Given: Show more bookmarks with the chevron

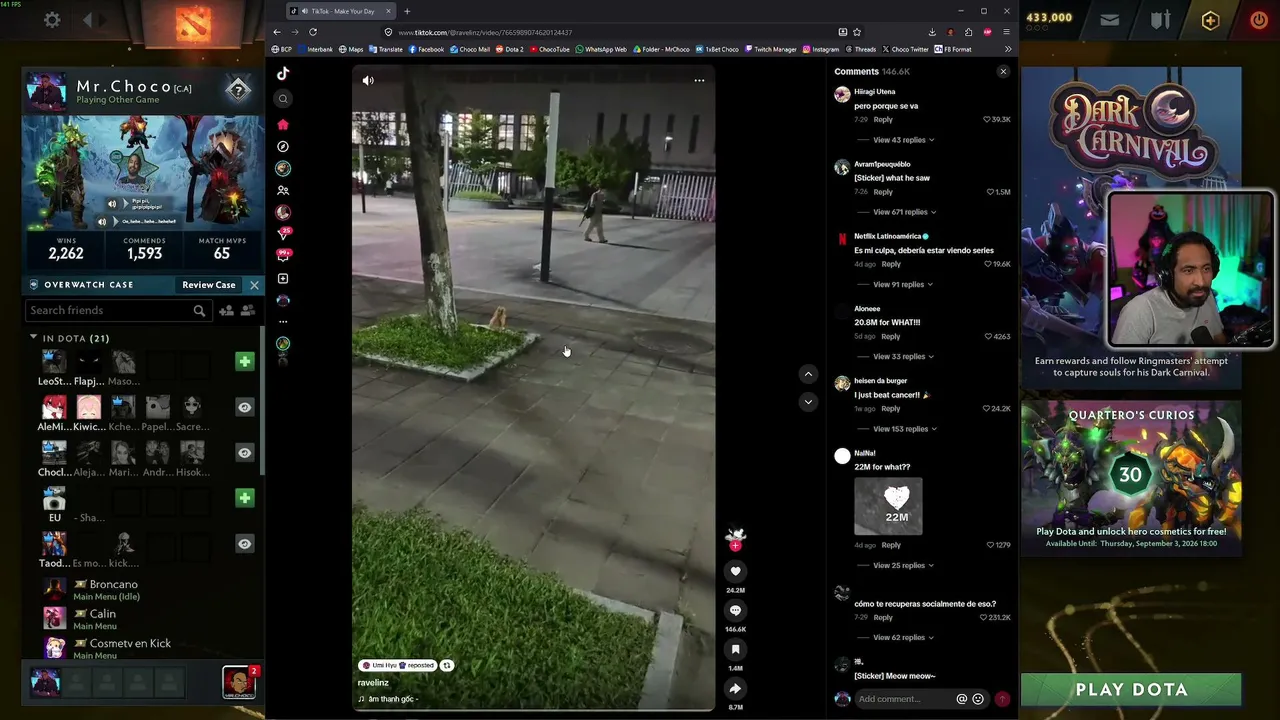Looking at the screenshot, I should 1008,49.
